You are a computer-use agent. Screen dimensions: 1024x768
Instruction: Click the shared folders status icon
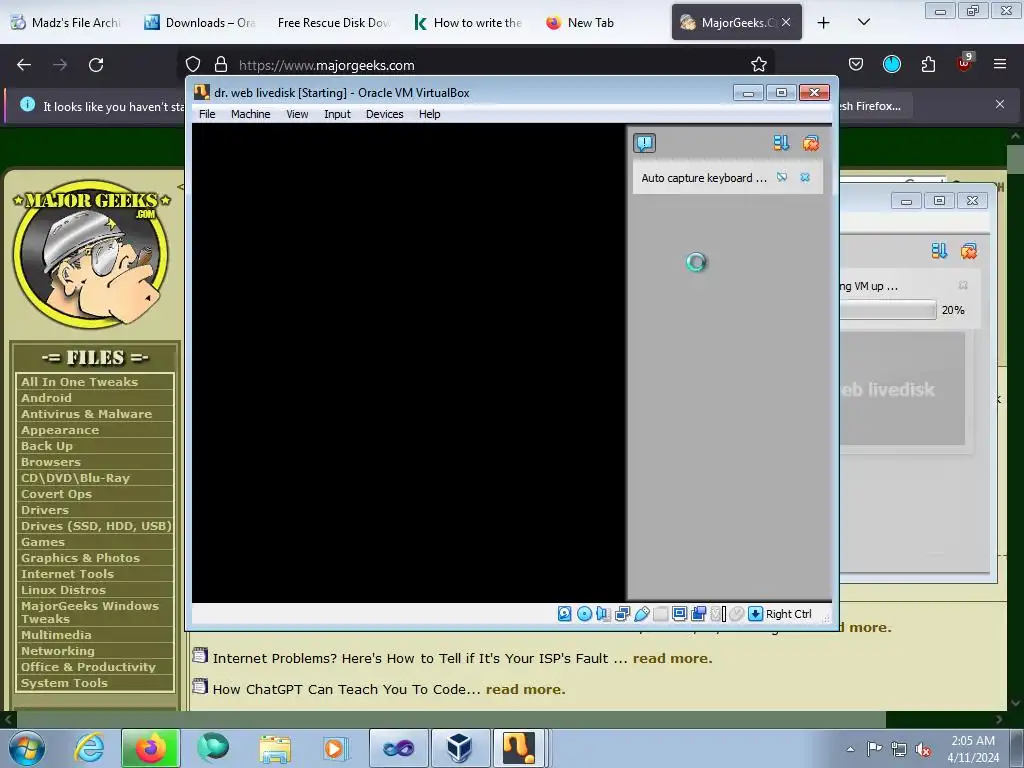click(x=661, y=614)
